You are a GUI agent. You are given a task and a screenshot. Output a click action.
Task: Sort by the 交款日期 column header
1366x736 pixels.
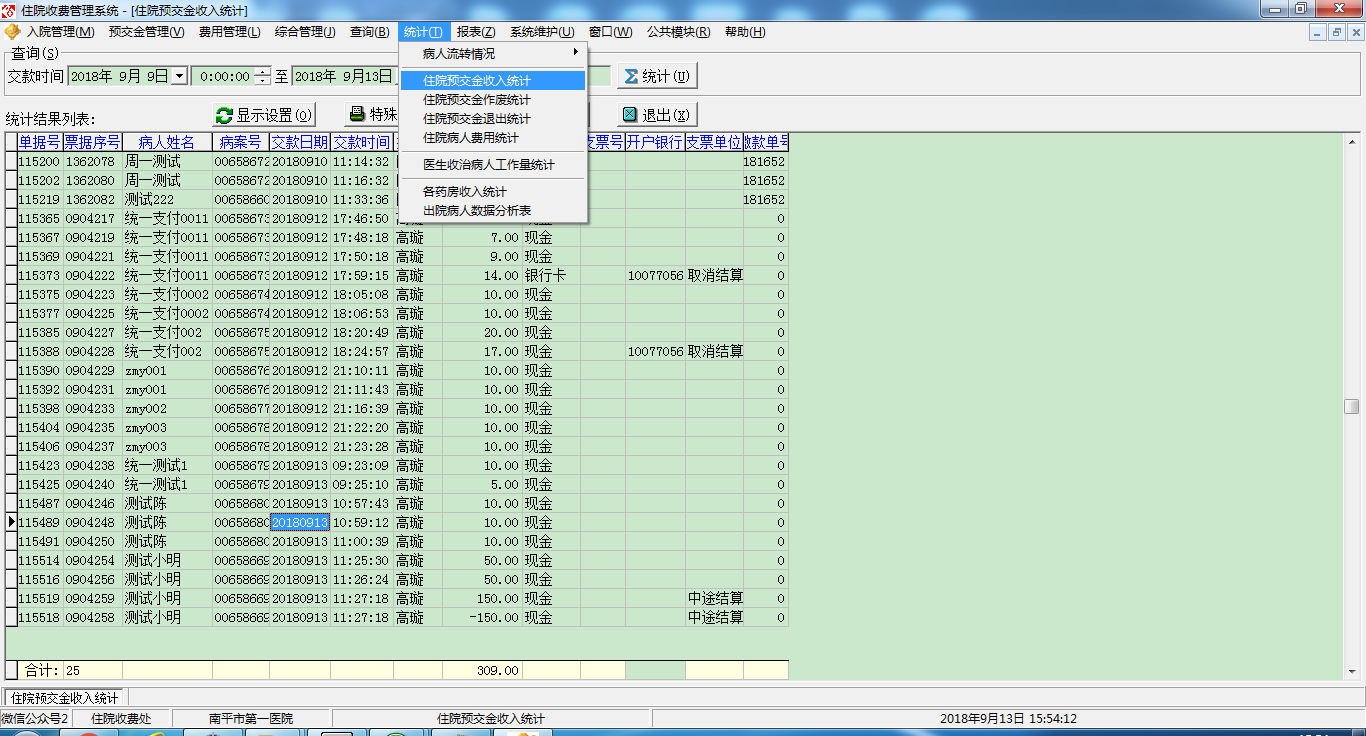click(300, 142)
